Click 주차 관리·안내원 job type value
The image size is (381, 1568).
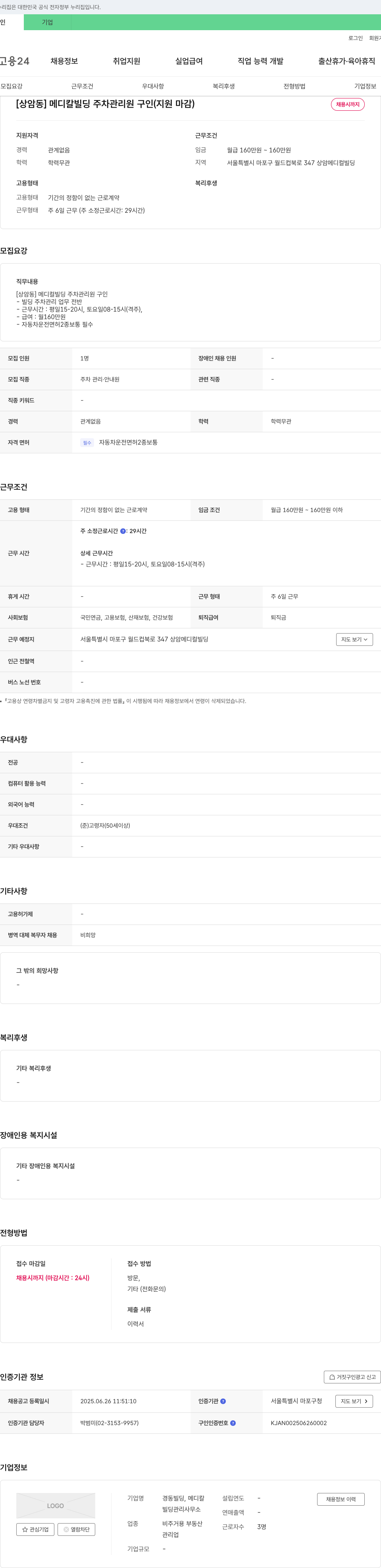100,379
